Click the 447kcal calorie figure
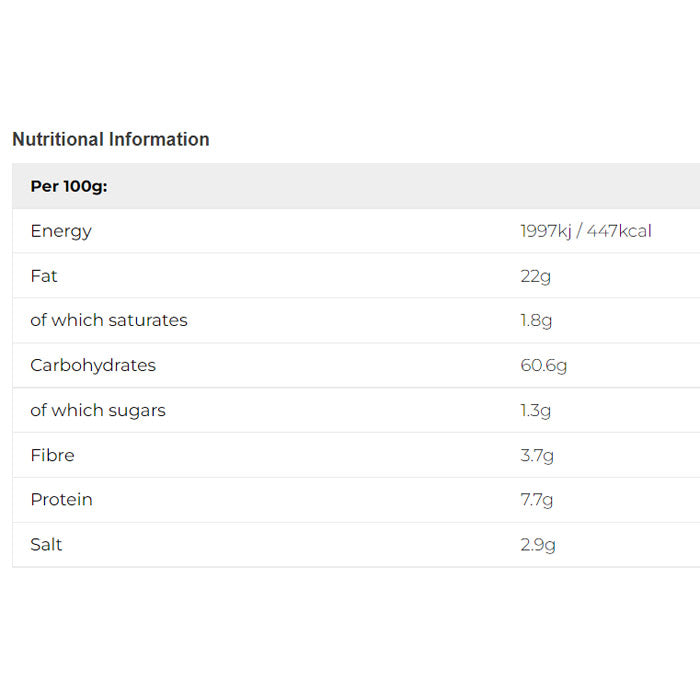 pyautogui.click(x=619, y=231)
